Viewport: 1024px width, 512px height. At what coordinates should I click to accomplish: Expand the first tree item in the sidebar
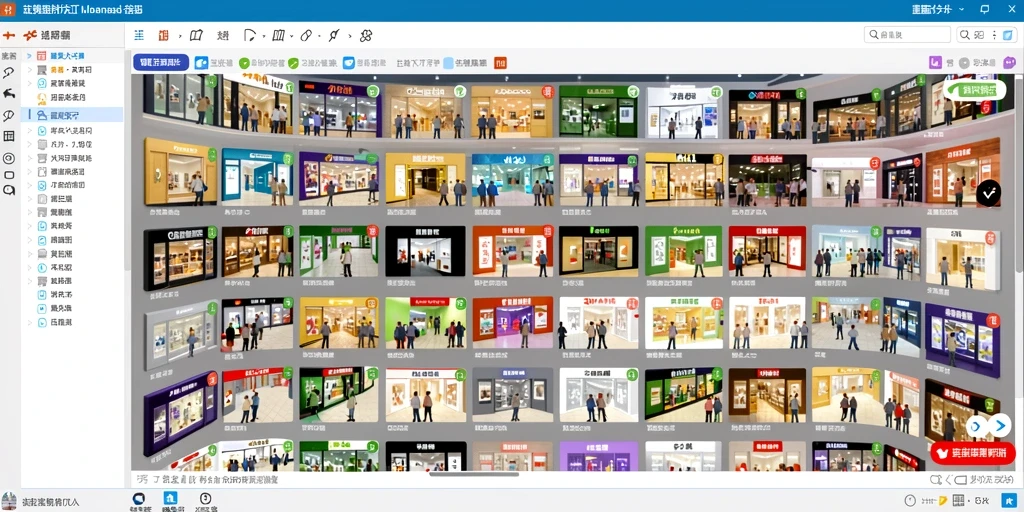pyautogui.click(x=29, y=56)
